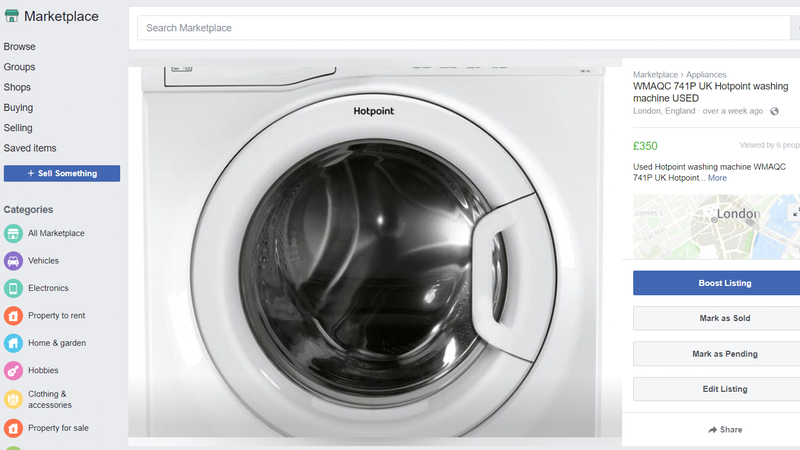Select the All Marketplace category icon

tap(13, 233)
